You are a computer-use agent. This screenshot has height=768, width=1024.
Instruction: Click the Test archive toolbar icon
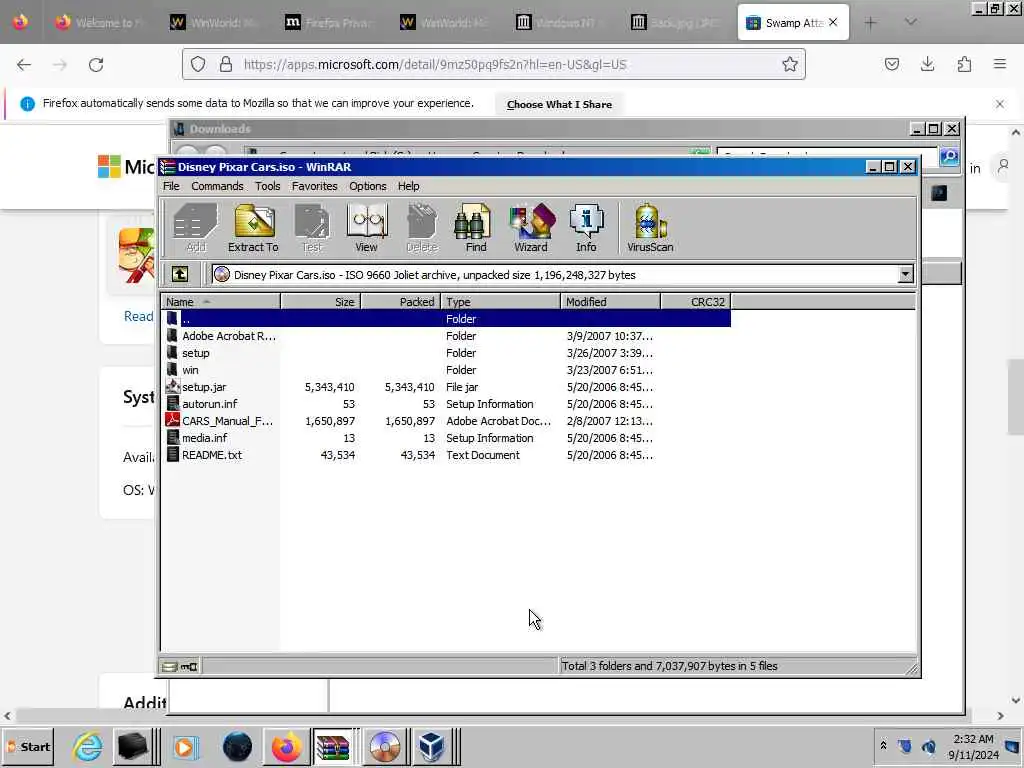[312, 227]
